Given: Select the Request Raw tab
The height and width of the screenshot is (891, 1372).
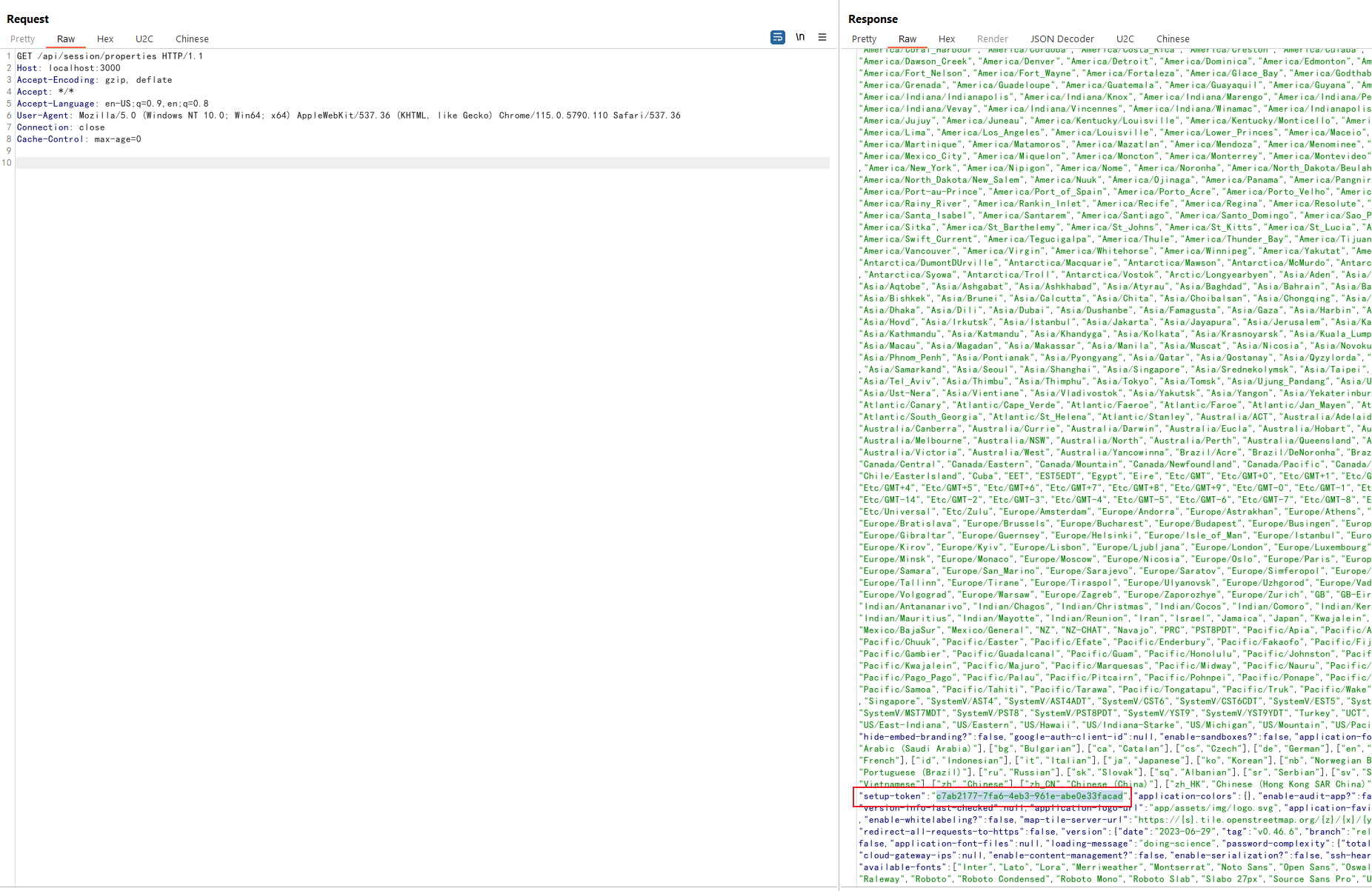Looking at the screenshot, I should 66,39.
